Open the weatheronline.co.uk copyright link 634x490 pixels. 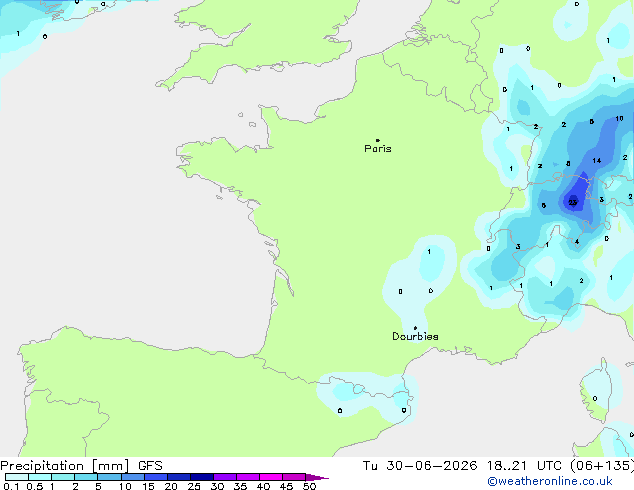point(550,481)
